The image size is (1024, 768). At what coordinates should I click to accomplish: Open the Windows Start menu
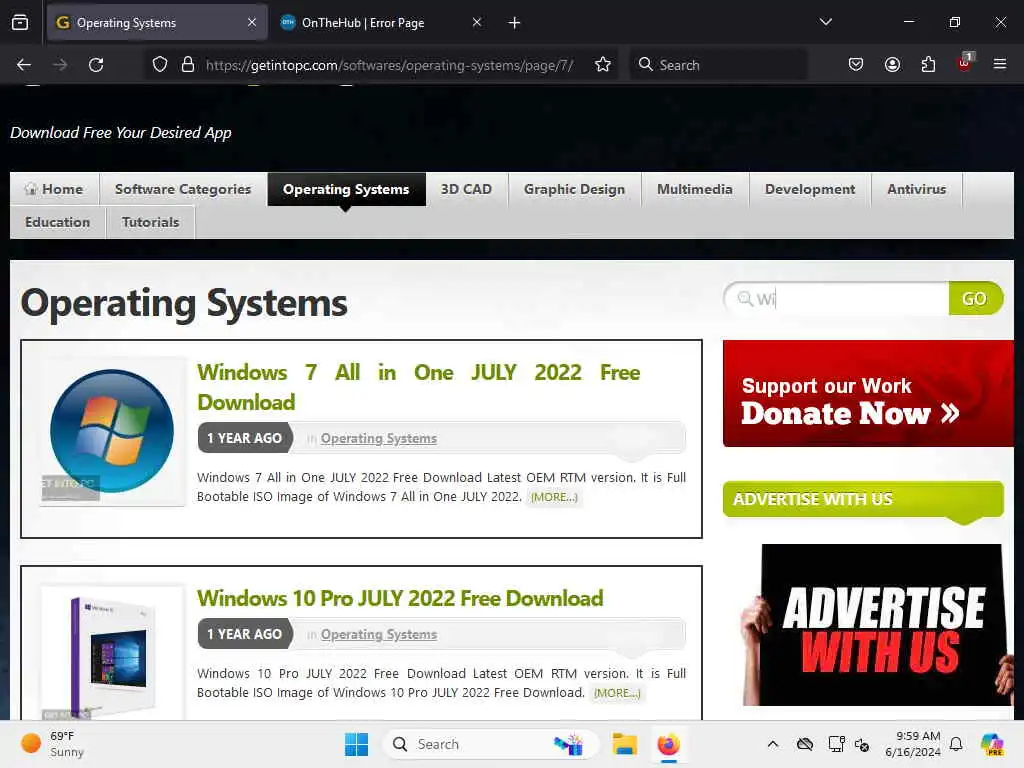pos(357,744)
